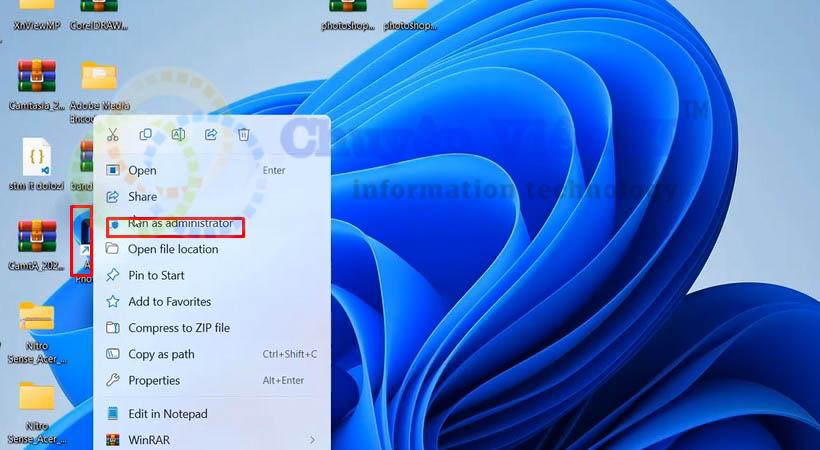820x450 pixels.
Task: Select the stm json file desktop icon
Action: tap(37, 164)
